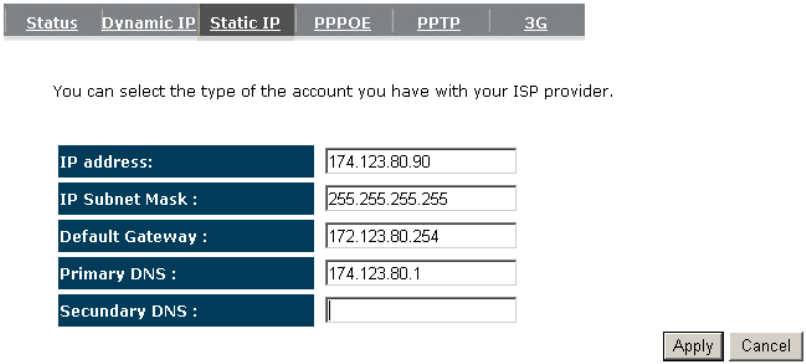Viewport: 806px width, 364px height.
Task: Click the 'Secundary DNS :' label cell
Action: tap(186, 311)
